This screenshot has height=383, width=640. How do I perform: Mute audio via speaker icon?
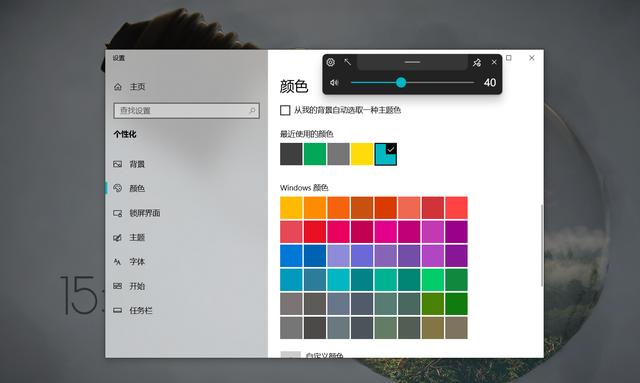(334, 82)
